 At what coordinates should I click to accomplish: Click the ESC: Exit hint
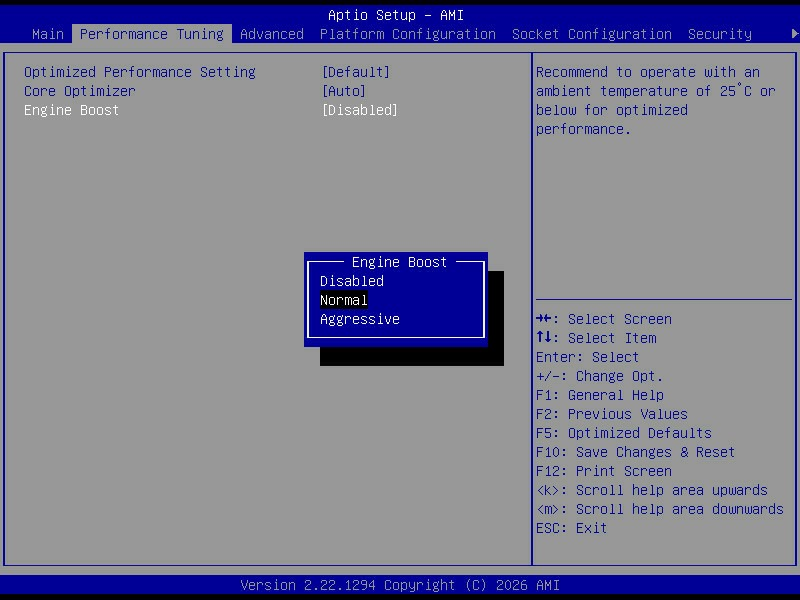[571, 528]
